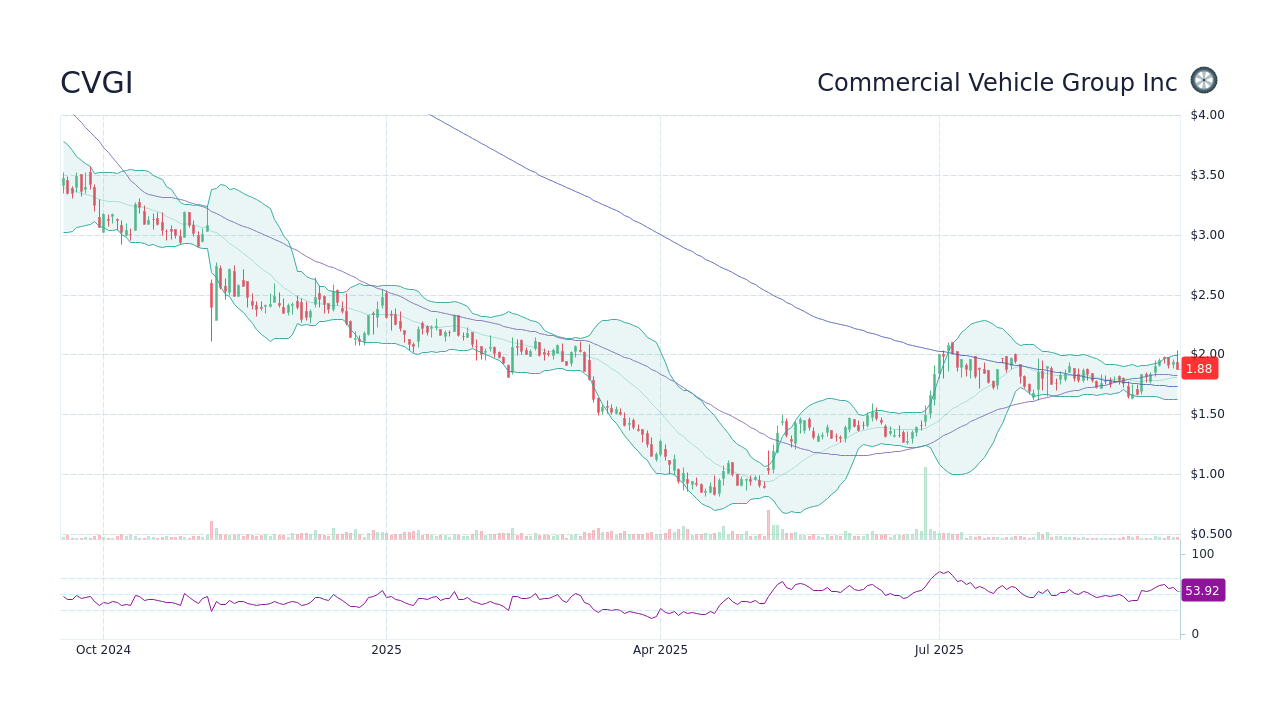1280x720 pixels.
Task: Click the Apr 2025 date label
Action: pyautogui.click(x=660, y=650)
